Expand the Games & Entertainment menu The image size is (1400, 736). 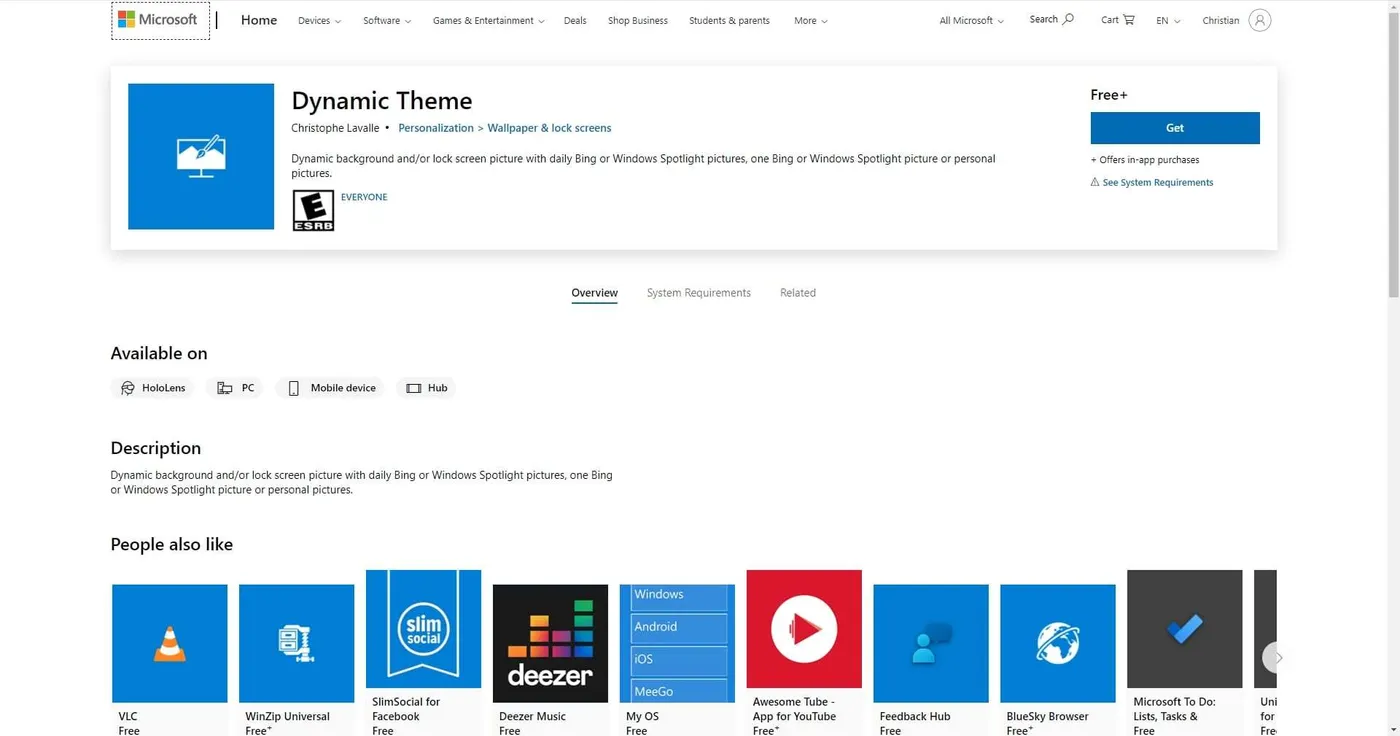point(489,20)
